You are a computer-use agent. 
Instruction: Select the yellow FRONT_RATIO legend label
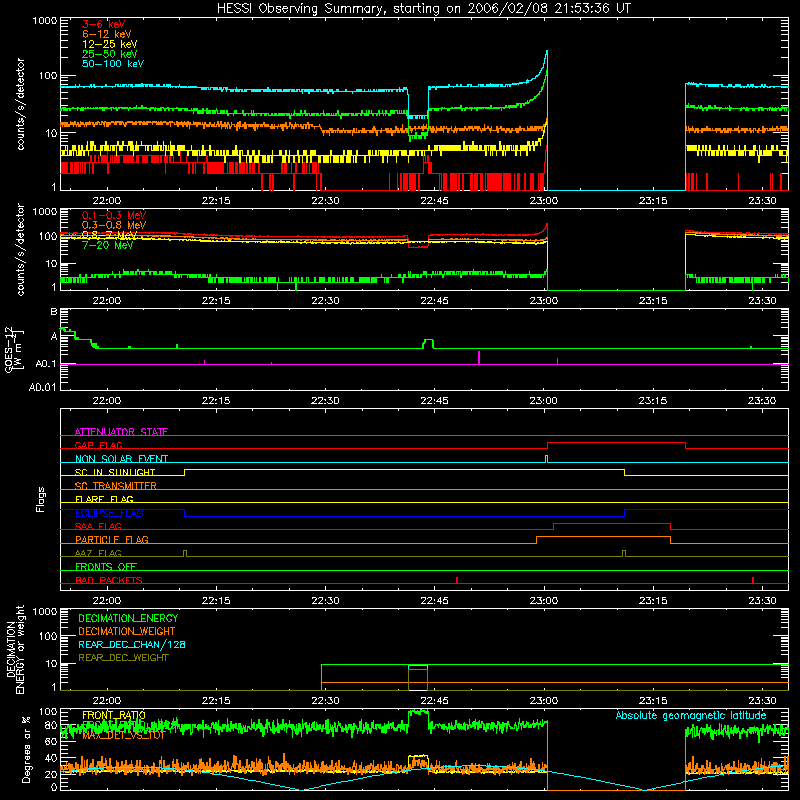[x=114, y=715]
